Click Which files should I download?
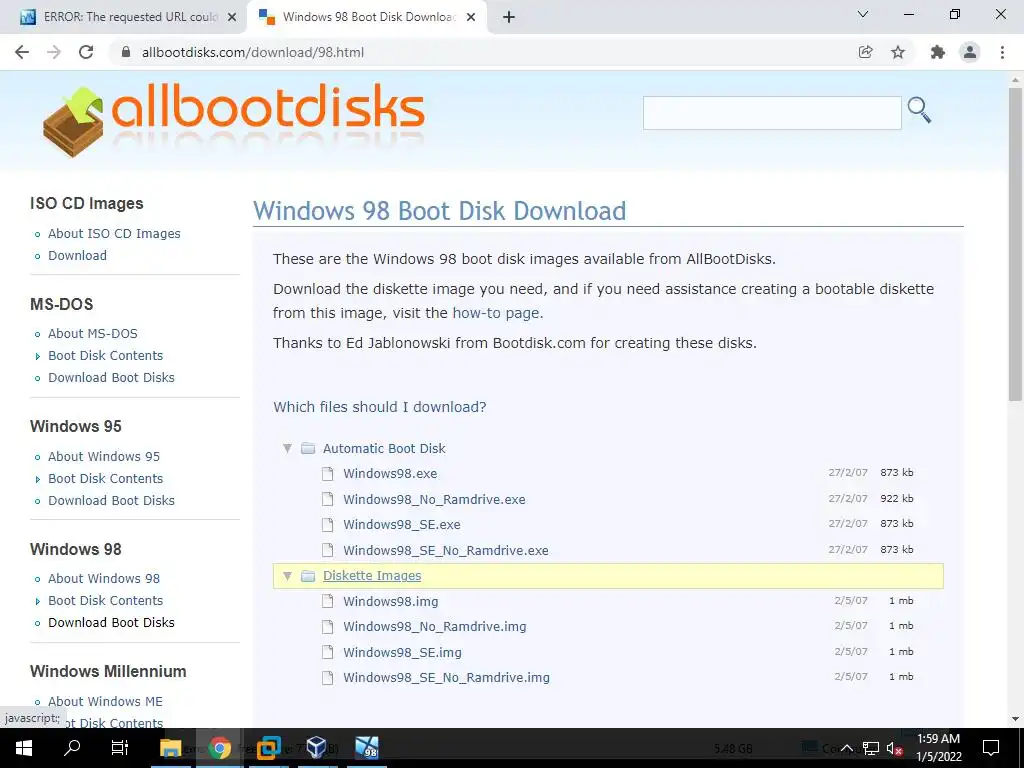 [379, 407]
